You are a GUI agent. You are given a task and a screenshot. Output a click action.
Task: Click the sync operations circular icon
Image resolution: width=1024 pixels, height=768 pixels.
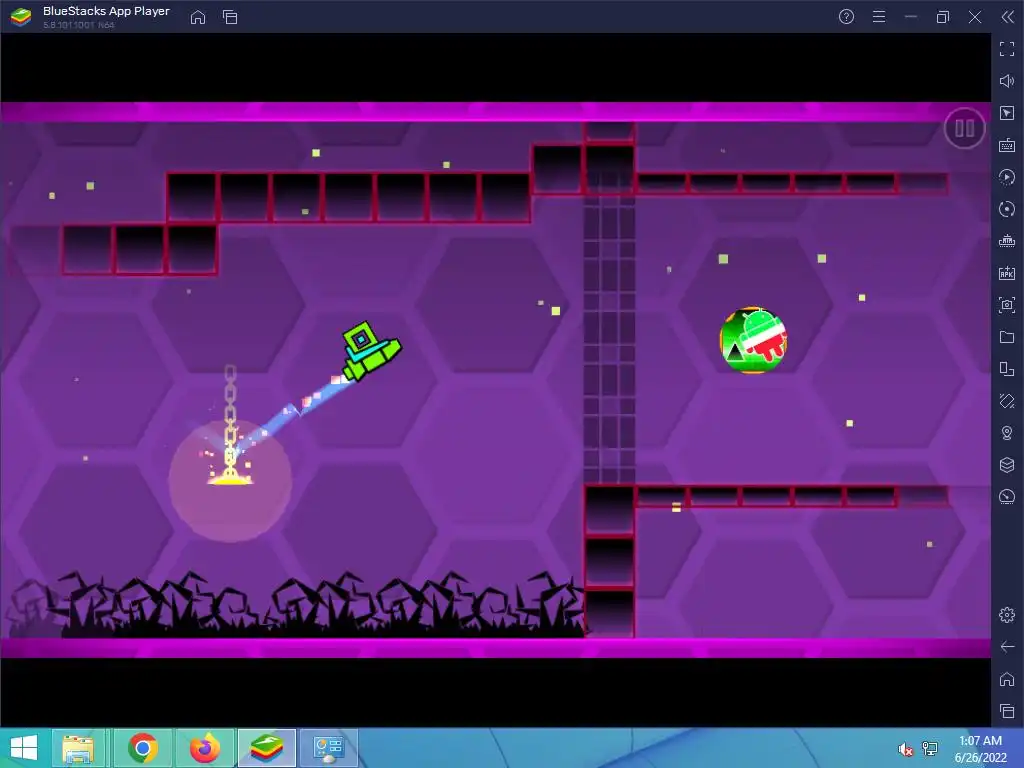click(x=1007, y=209)
